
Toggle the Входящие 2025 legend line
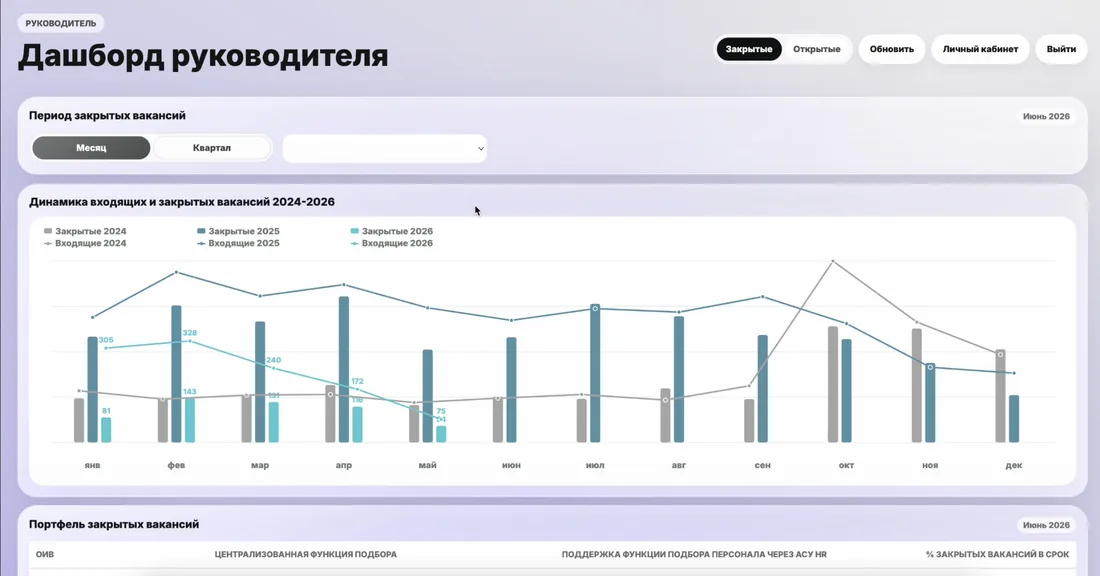tap(239, 243)
